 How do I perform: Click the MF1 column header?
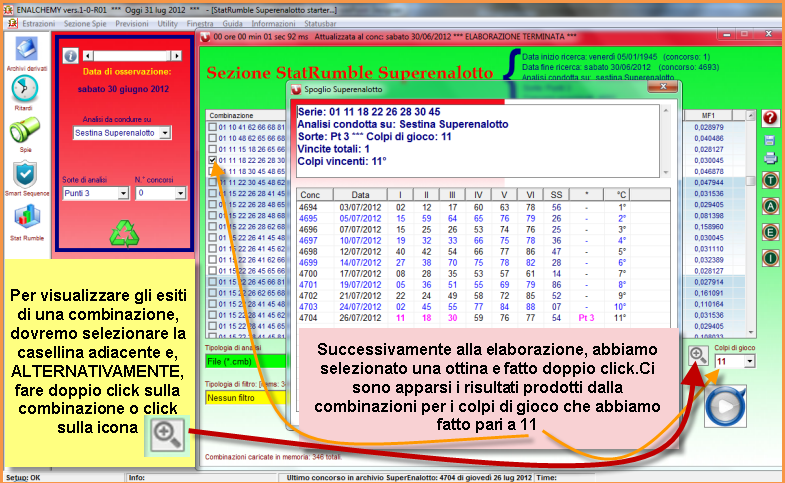(x=708, y=115)
